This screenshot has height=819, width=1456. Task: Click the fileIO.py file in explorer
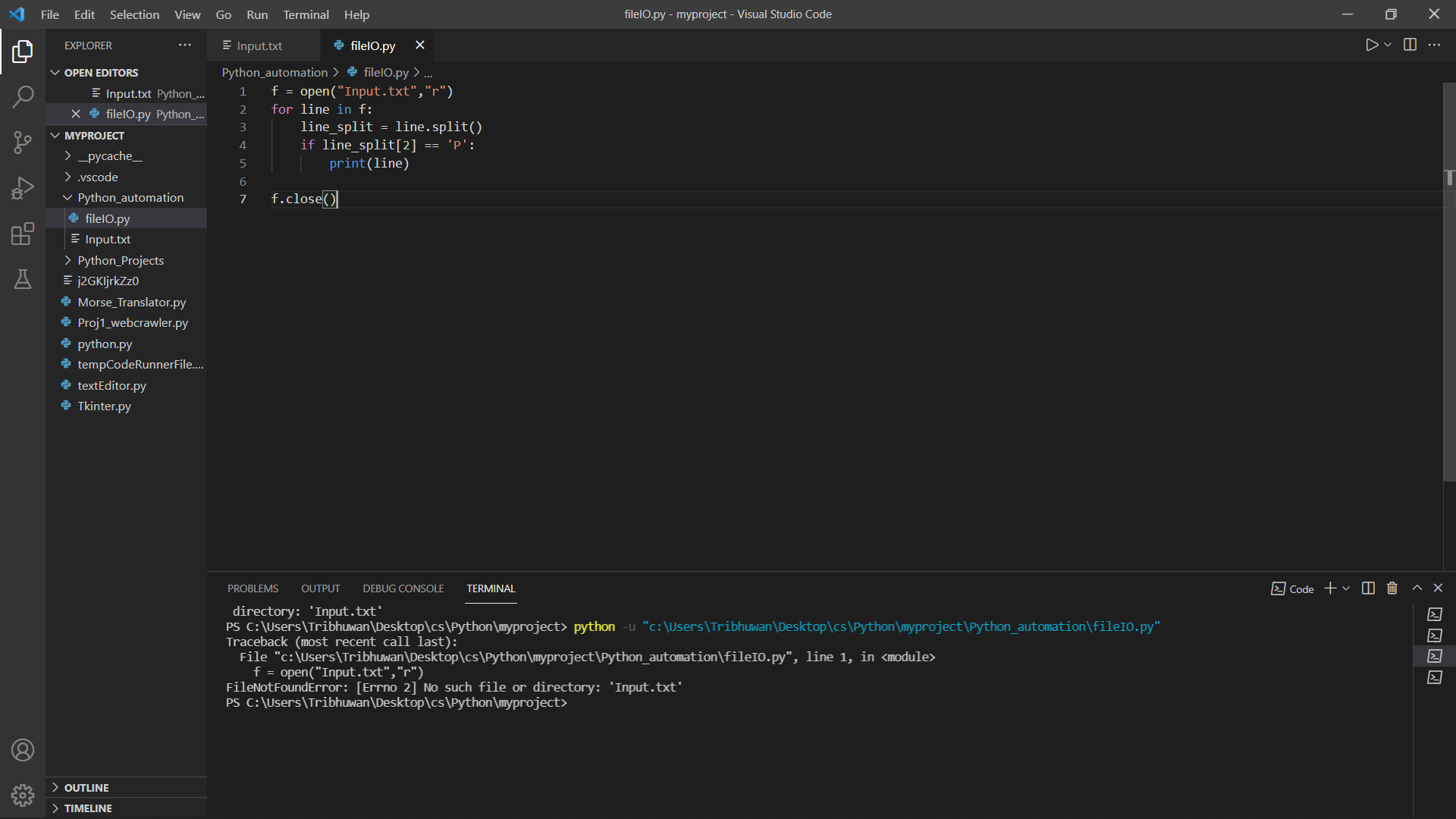point(107,218)
